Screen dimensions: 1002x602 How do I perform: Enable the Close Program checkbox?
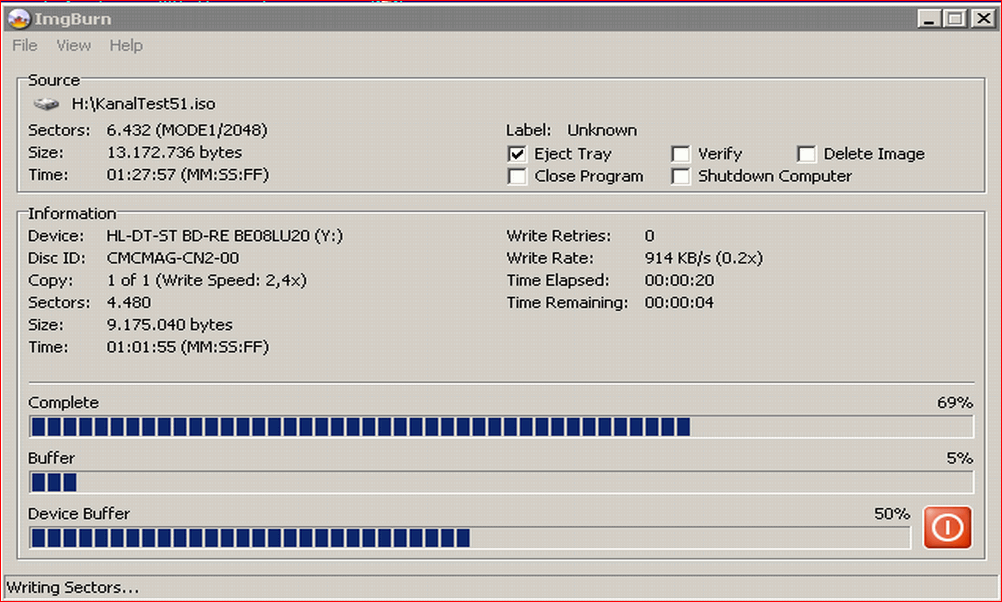(517, 176)
